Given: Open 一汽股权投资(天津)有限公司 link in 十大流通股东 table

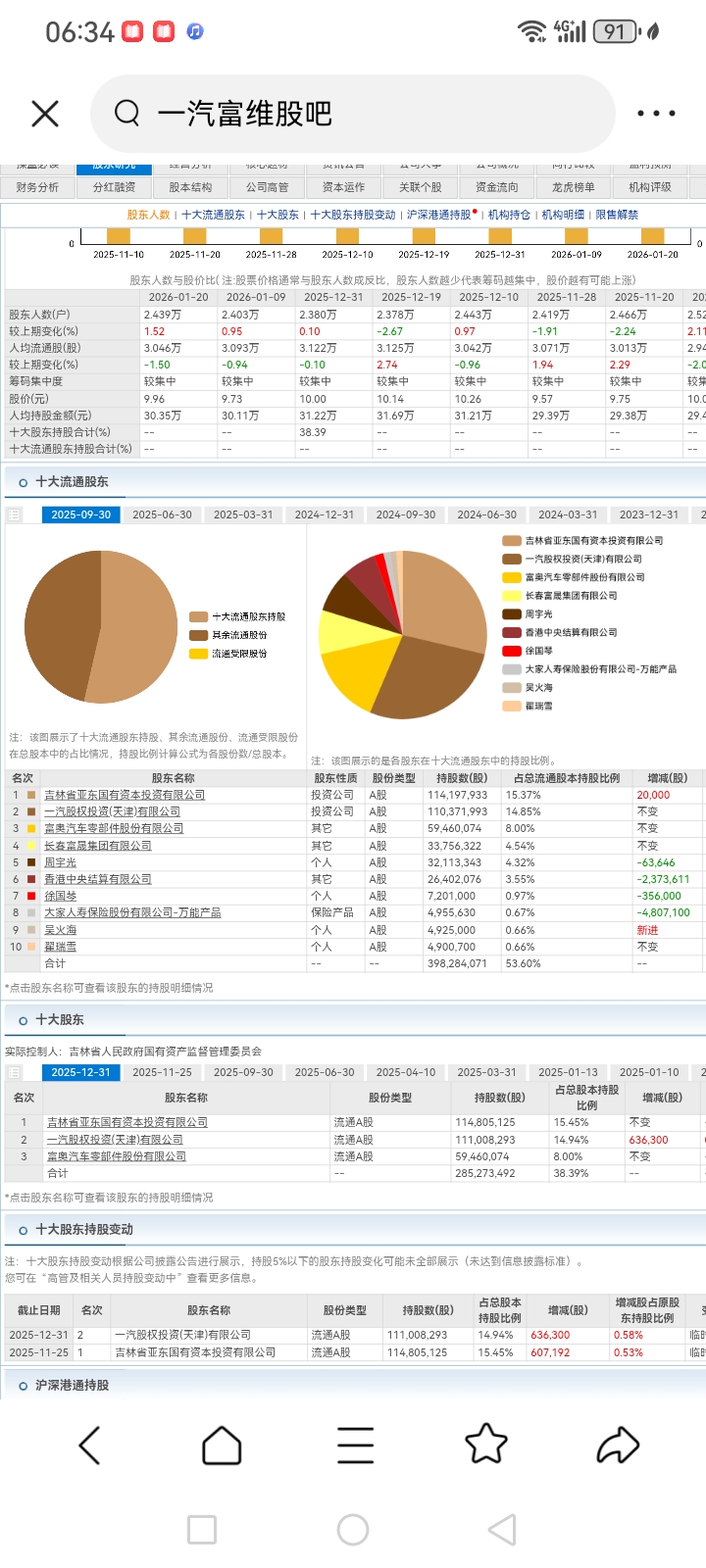Looking at the screenshot, I should click(x=112, y=812).
